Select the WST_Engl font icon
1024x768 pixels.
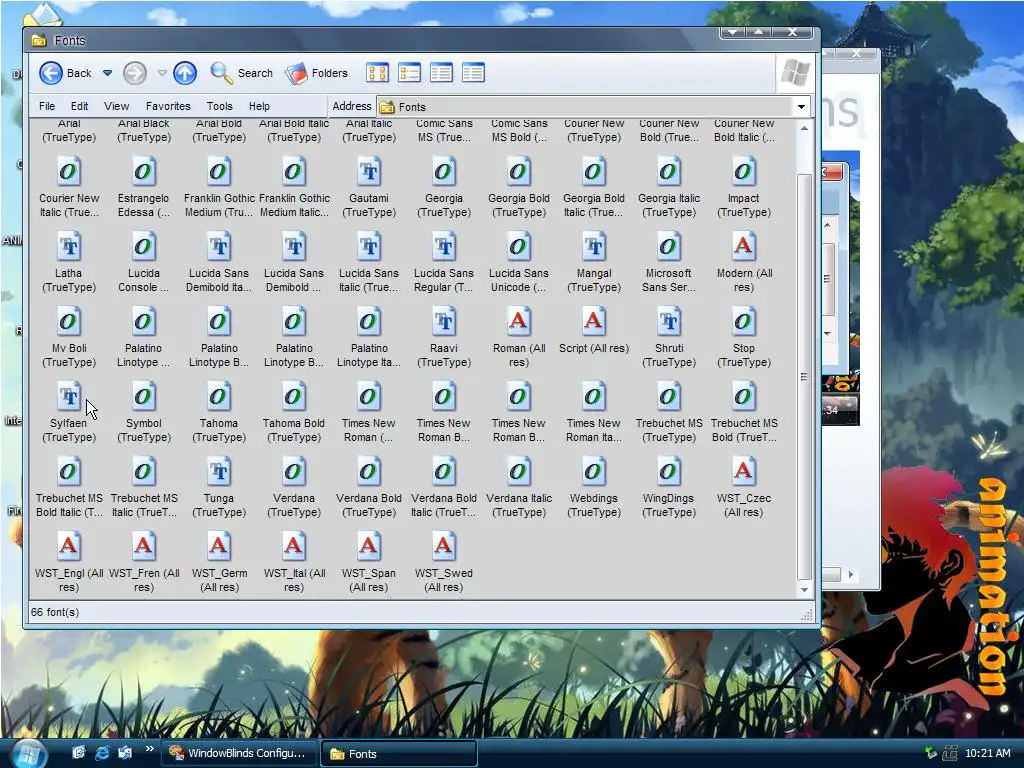[x=69, y=547]
